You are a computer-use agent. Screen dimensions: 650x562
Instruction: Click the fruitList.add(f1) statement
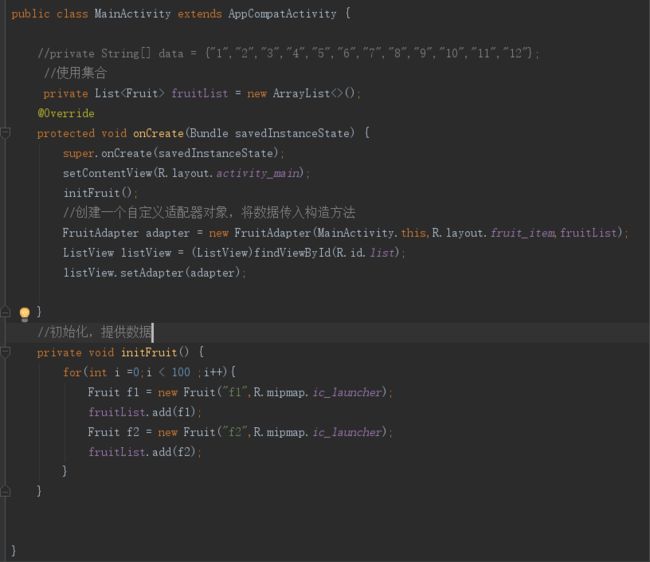pyautogui.click(x=145, y=412)
